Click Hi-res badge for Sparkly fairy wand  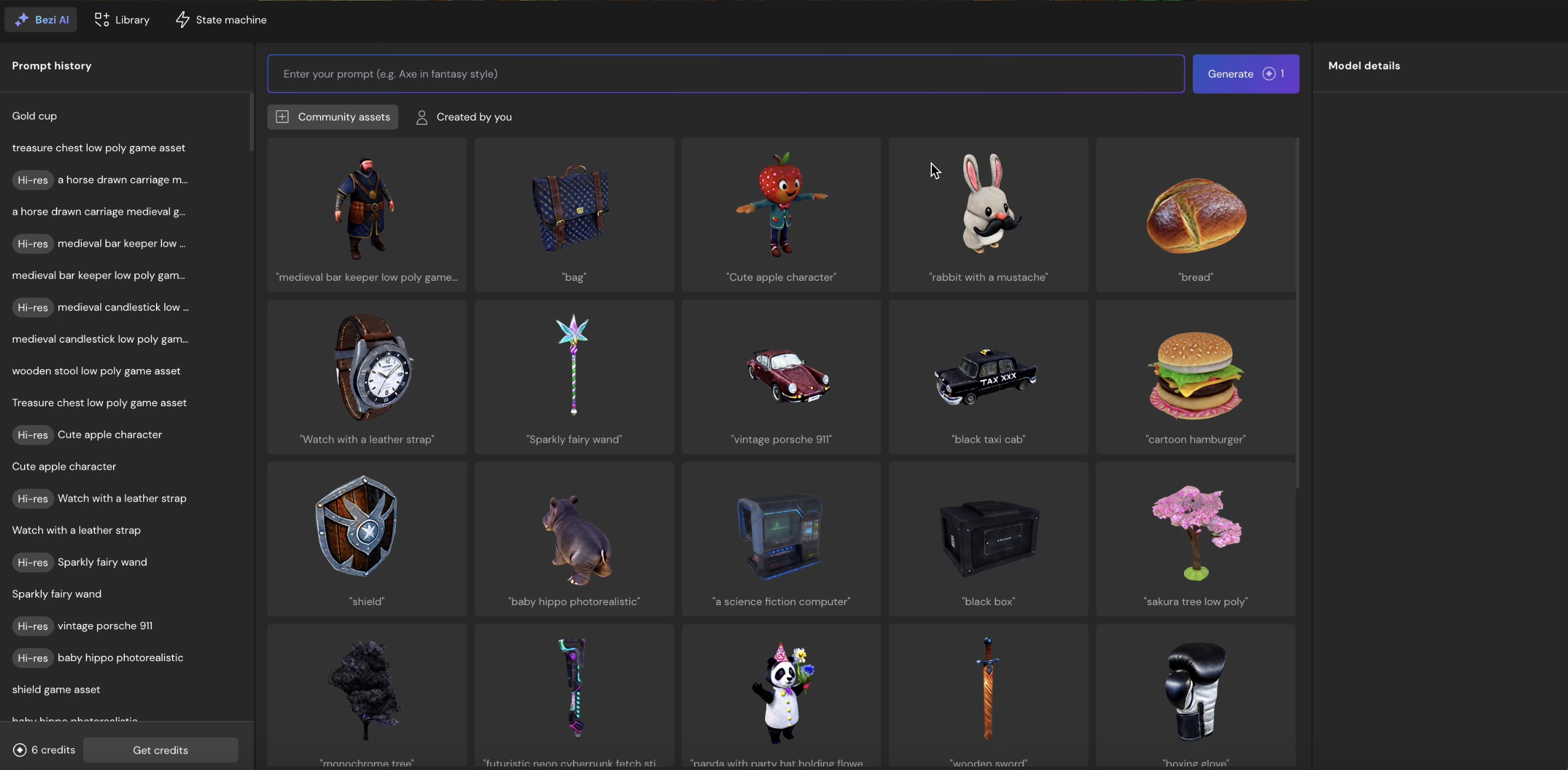(33, 562)
